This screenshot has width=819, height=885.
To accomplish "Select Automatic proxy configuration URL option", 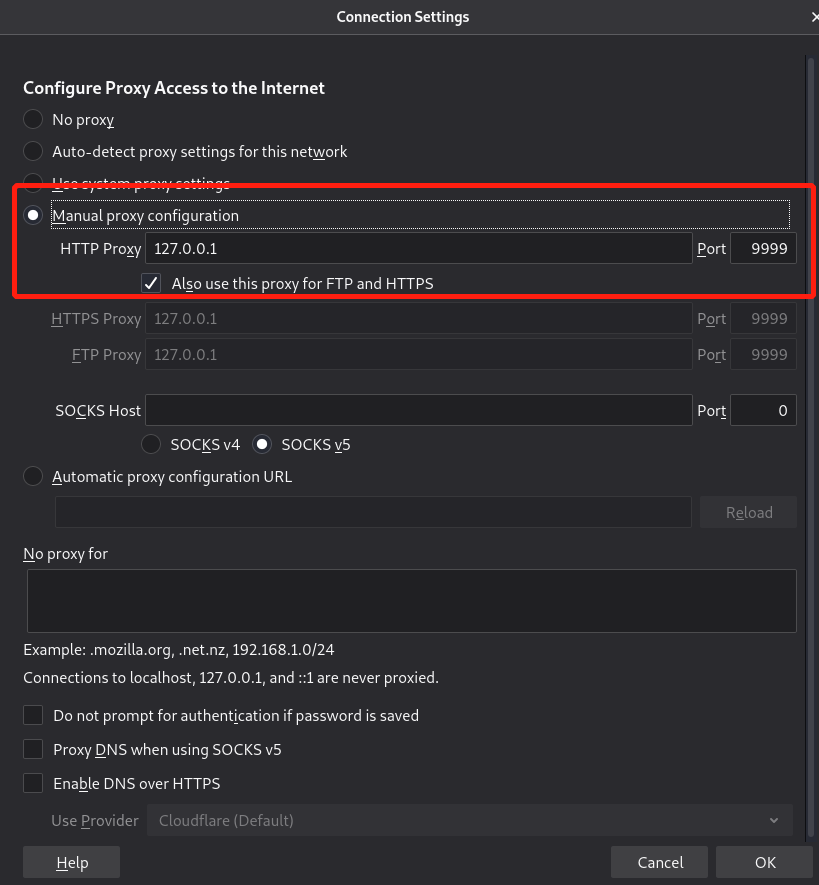I will pyautogui.click(x=33, y=477).
